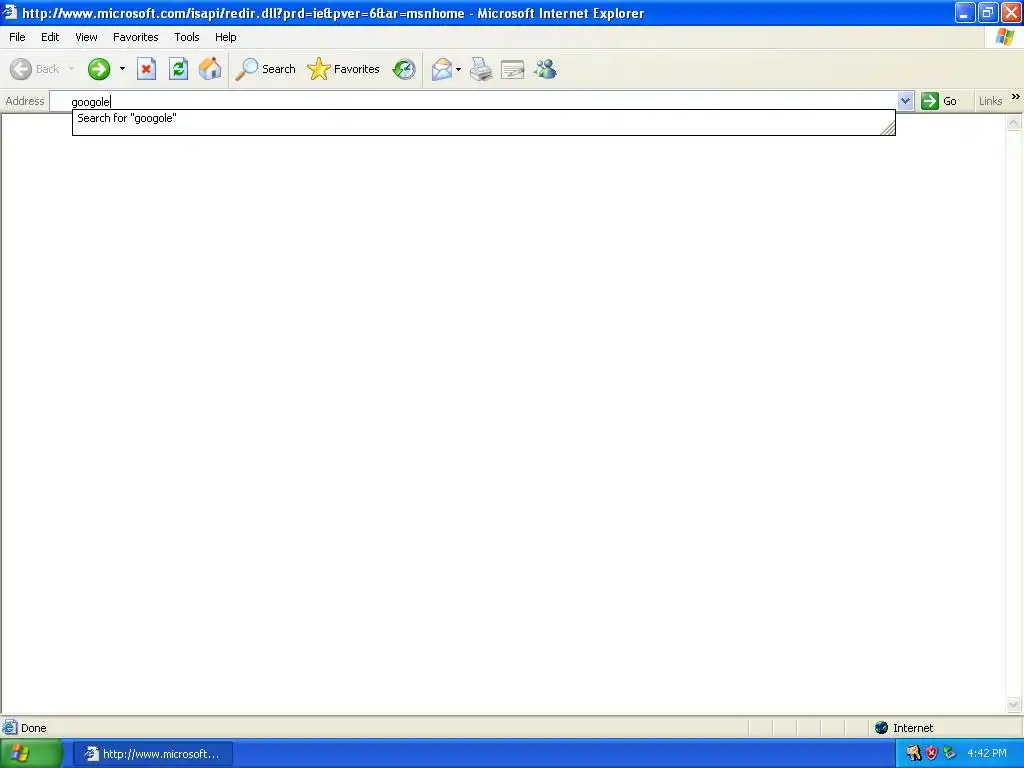The image size is (1024, 768).
Task: Open the Favorites menu
Action: (x=135, y=37)
